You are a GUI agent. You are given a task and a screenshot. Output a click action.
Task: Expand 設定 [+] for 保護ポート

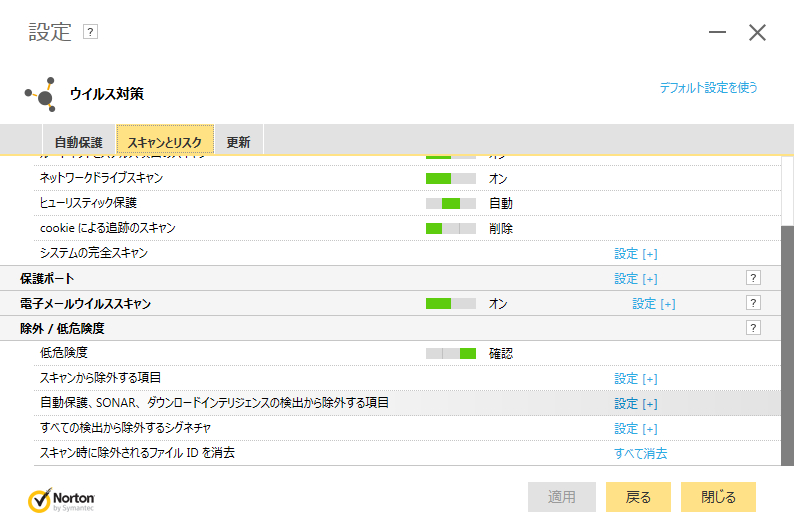click(635, 279)
